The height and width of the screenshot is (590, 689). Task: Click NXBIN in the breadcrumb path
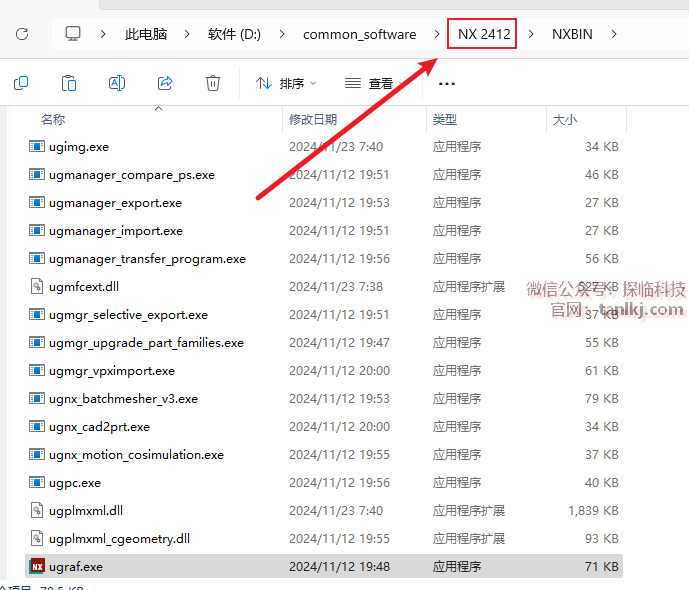[572, 34]
